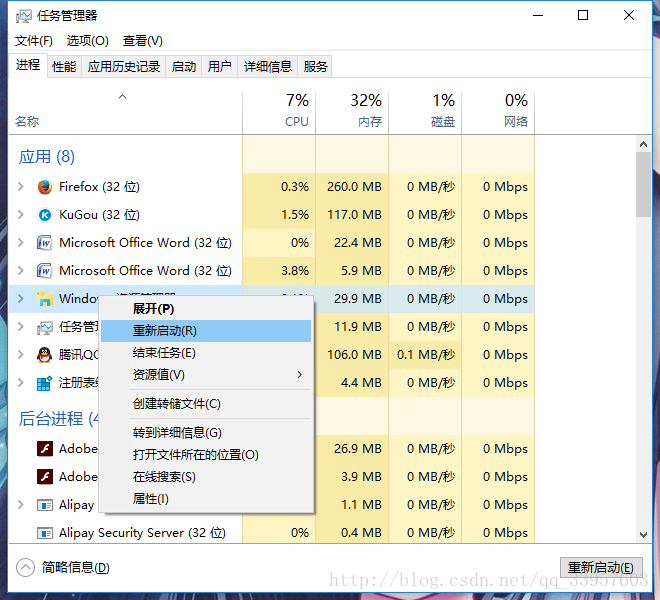Expand the 注册表 process row
This screenshot has width=660, height=600.
pyautogui.click(x=21, y=383)
